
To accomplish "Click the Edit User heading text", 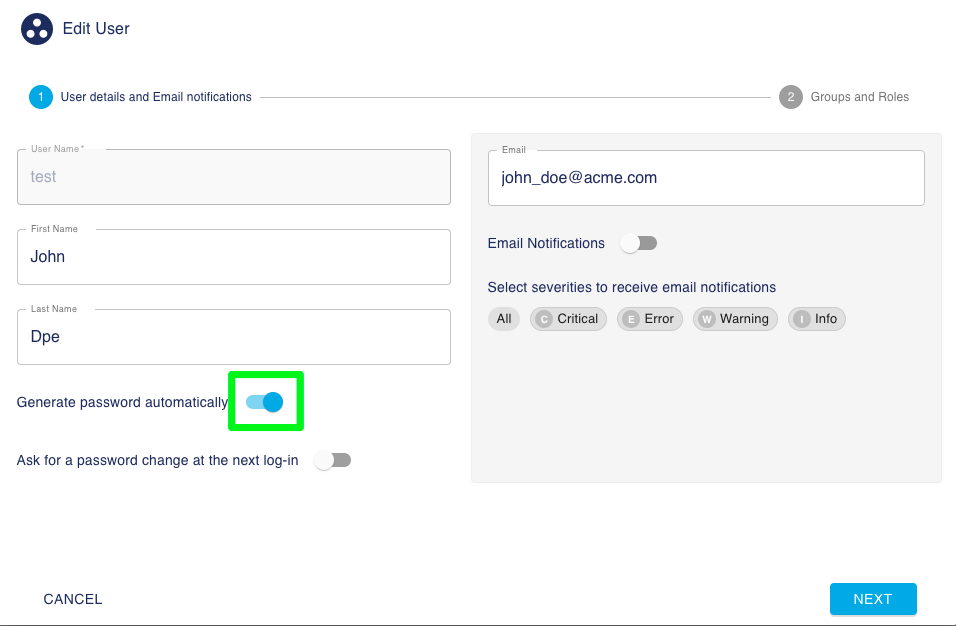I will tap(96, 29).
